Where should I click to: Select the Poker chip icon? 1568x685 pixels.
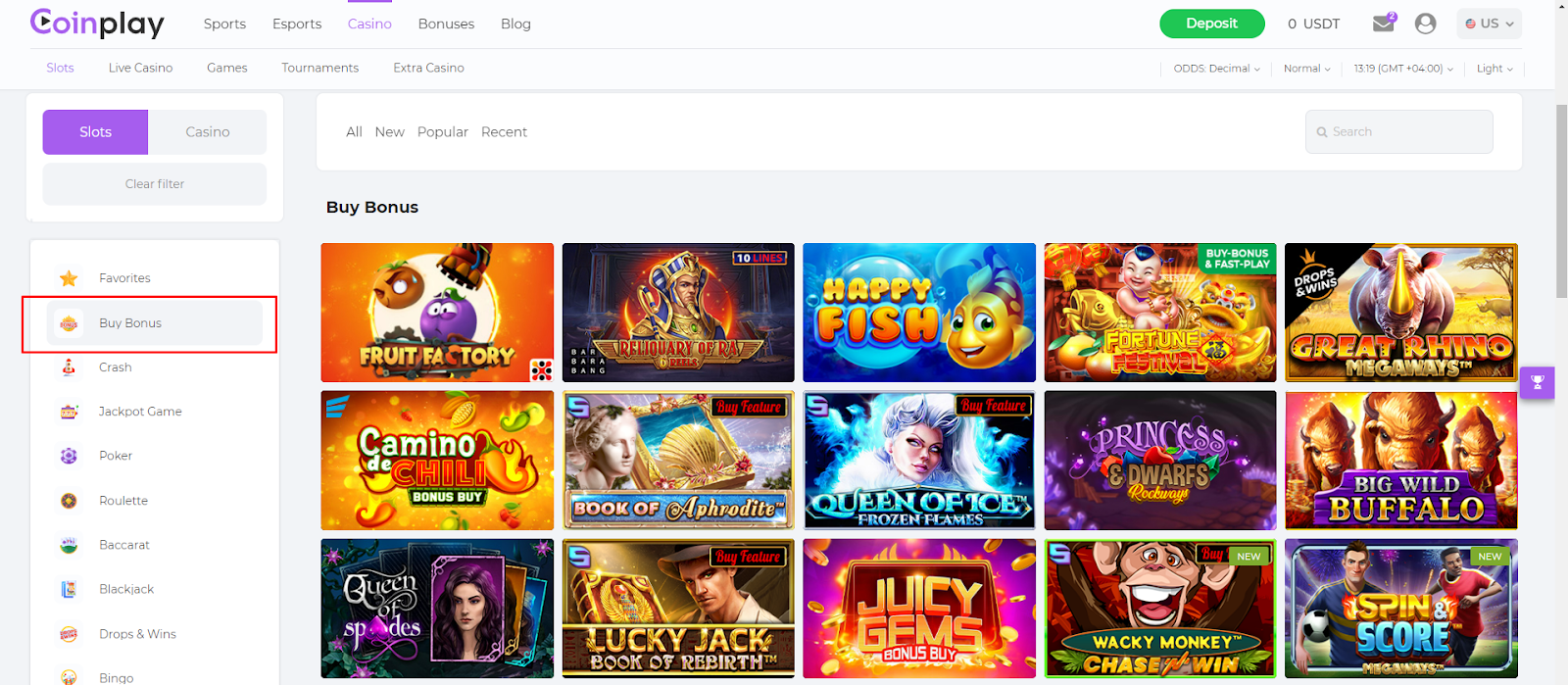point(69,456)
